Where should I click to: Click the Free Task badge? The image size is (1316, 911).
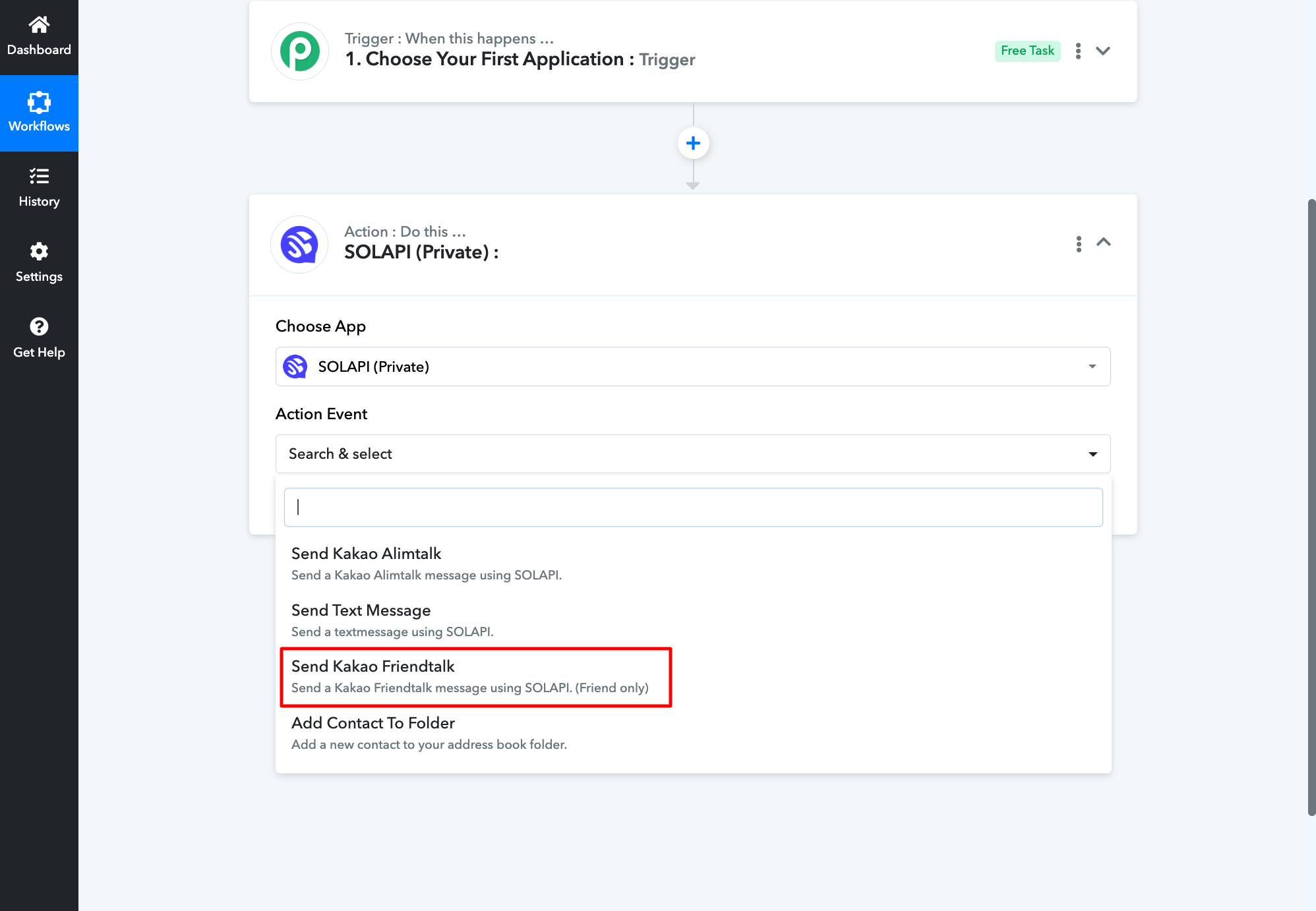click(1027, 51)
